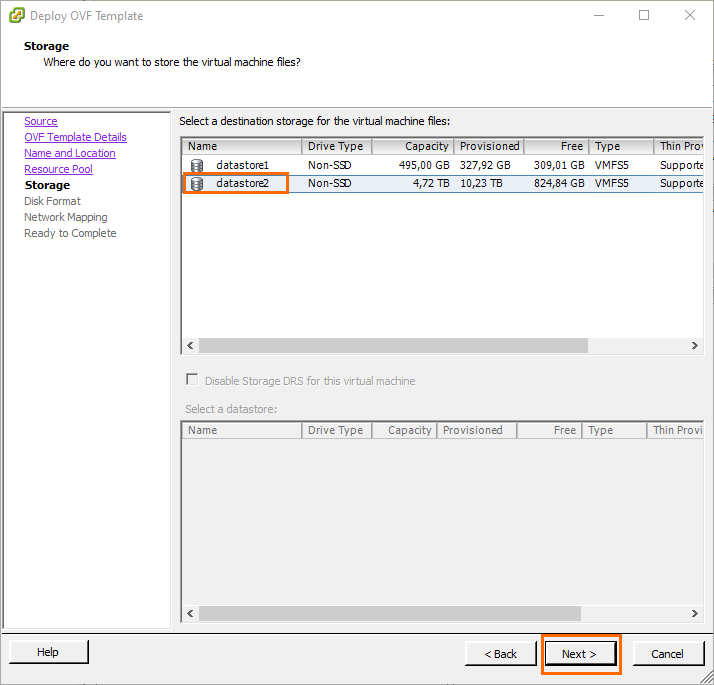Open the Source step link

[x=41, y=121]
